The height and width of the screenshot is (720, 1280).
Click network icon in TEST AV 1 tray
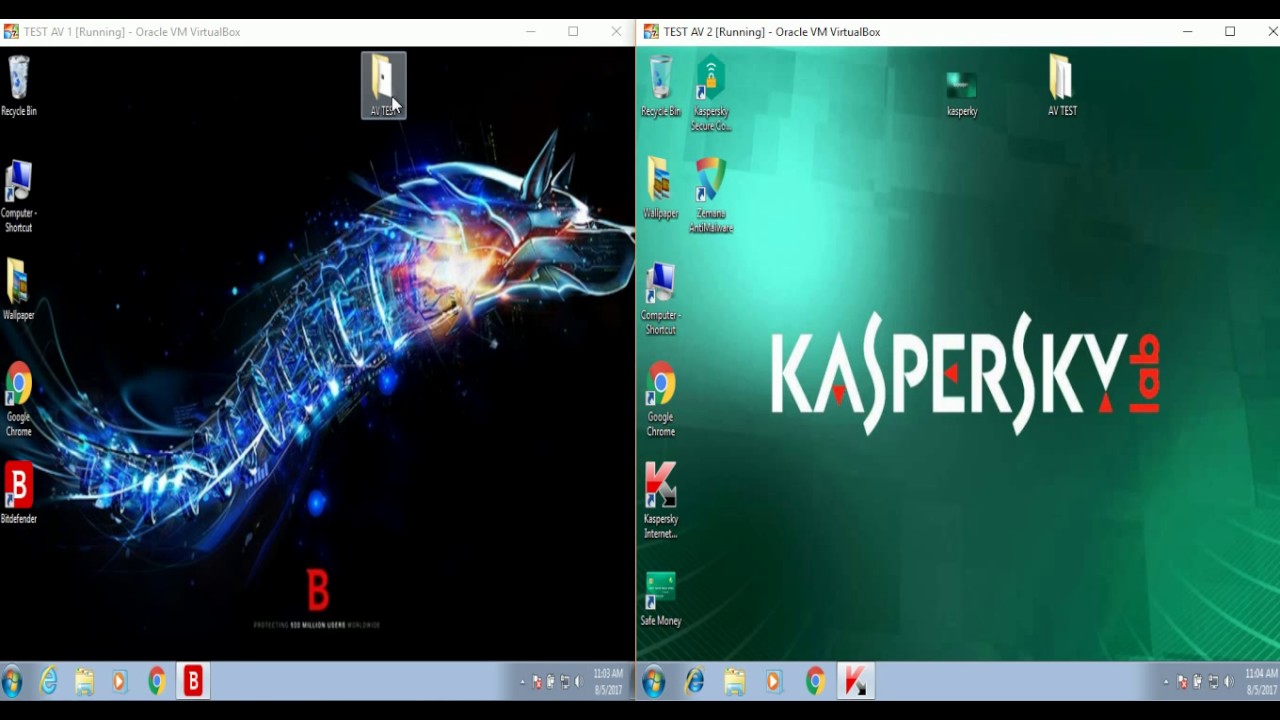[564, 682]
